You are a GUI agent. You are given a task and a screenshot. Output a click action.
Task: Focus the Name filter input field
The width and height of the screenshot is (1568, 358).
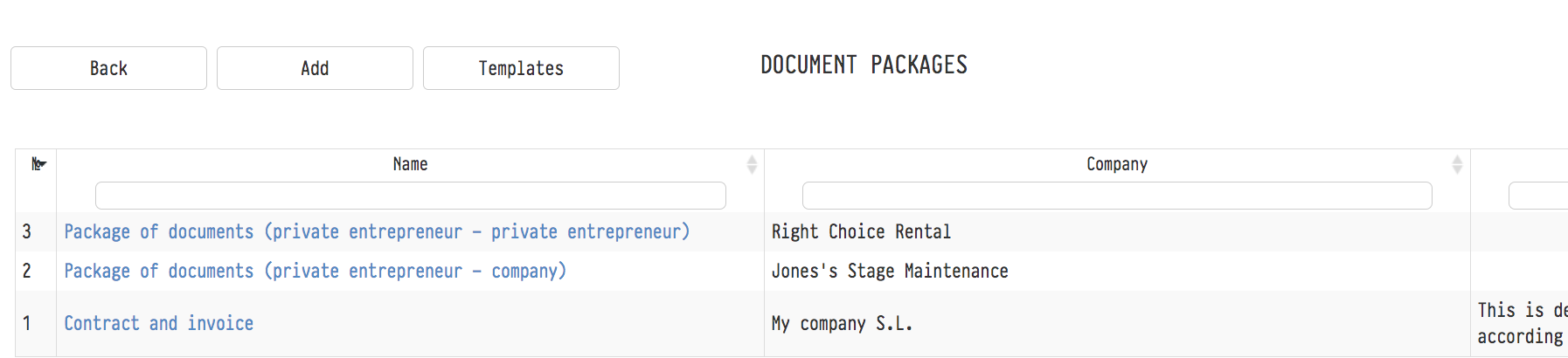[x=410, y=196]
